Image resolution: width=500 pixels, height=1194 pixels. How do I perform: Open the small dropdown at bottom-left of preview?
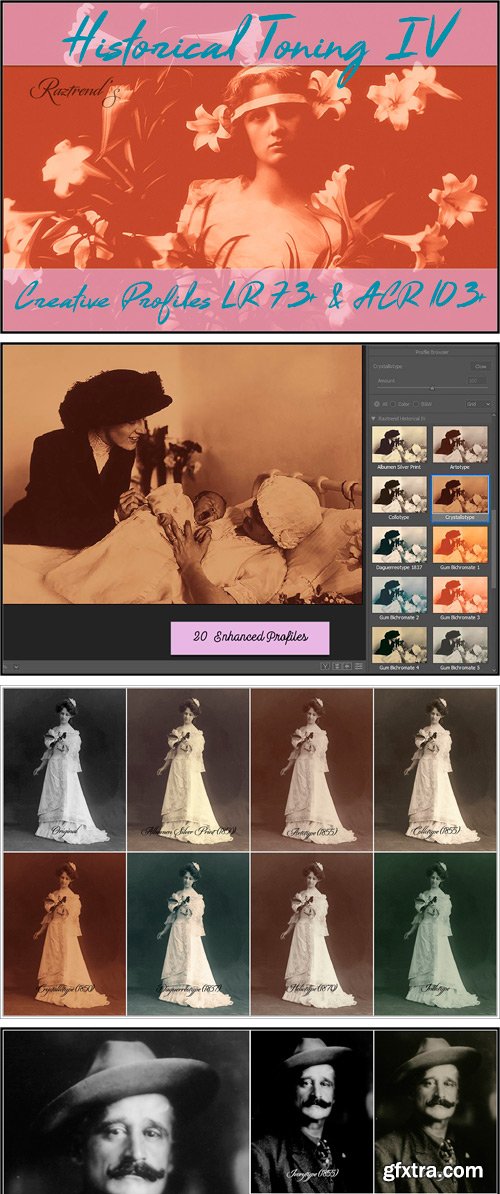click(x=16, y=666)
